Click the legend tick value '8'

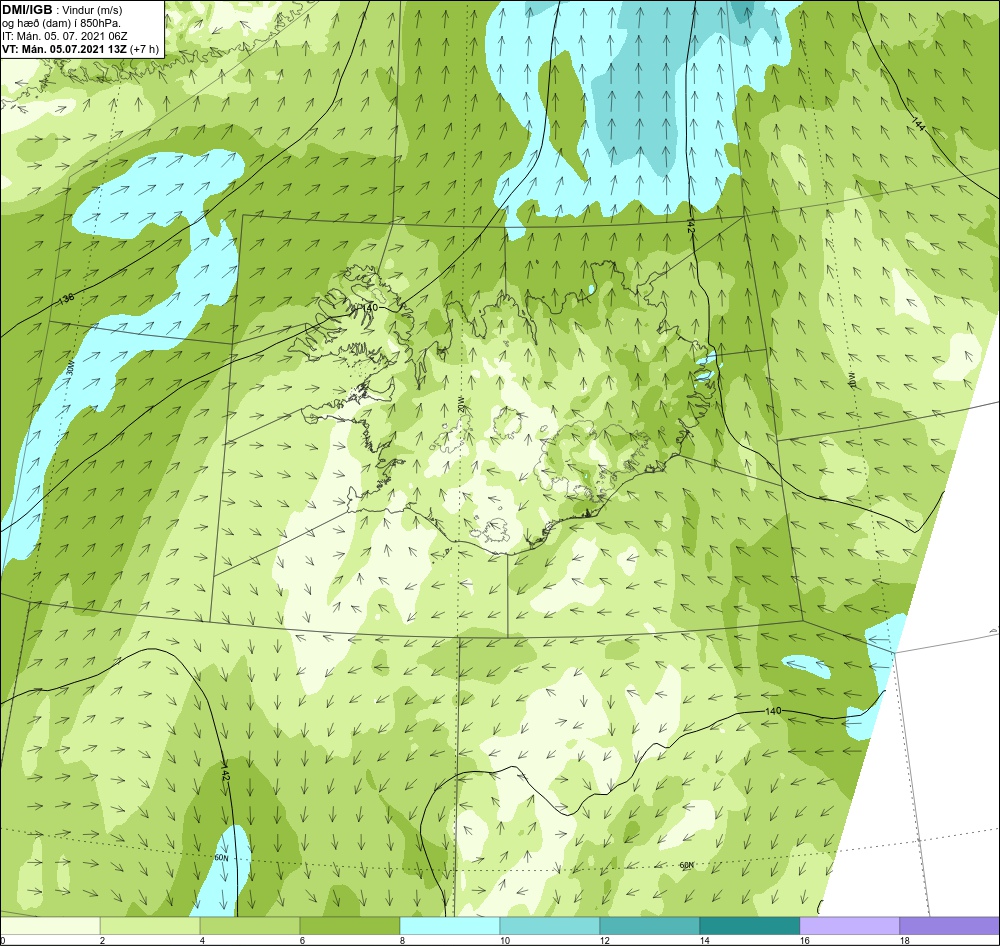point(402,940)
